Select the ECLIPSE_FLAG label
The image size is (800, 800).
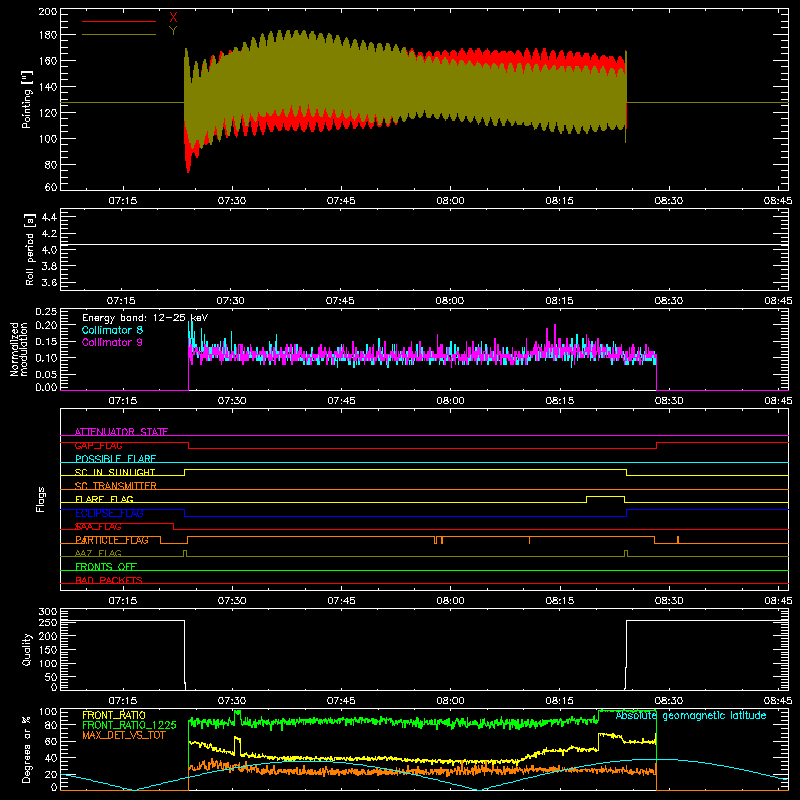[109, 513]
